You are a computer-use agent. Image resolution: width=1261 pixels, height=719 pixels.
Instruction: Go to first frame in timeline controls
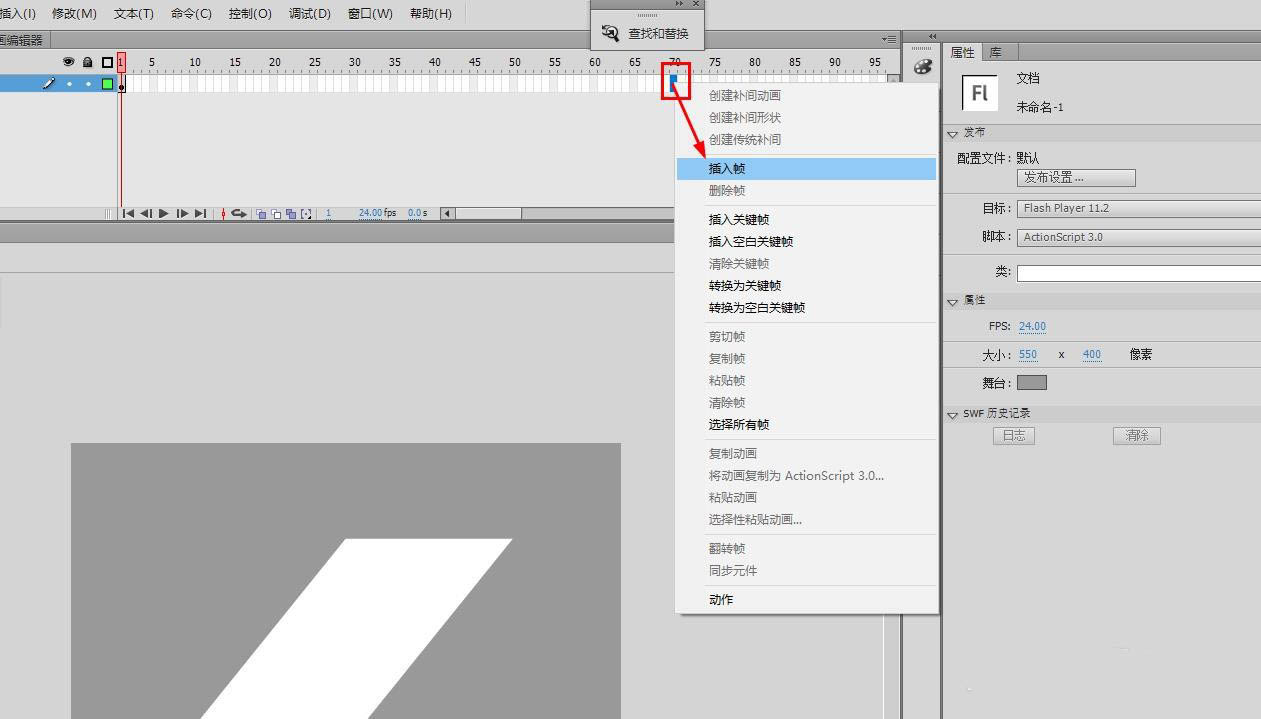128,213
